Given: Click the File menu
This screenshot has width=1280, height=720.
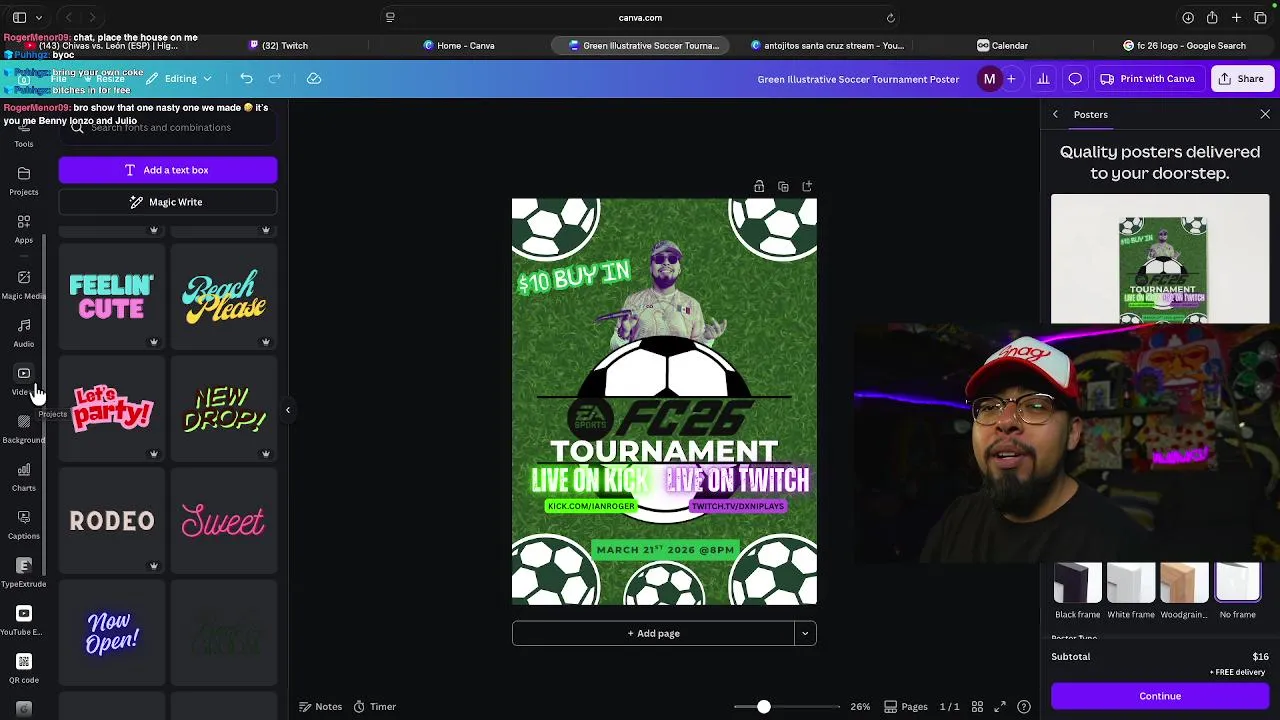Looking at the screenshot, I should point(59,78).
